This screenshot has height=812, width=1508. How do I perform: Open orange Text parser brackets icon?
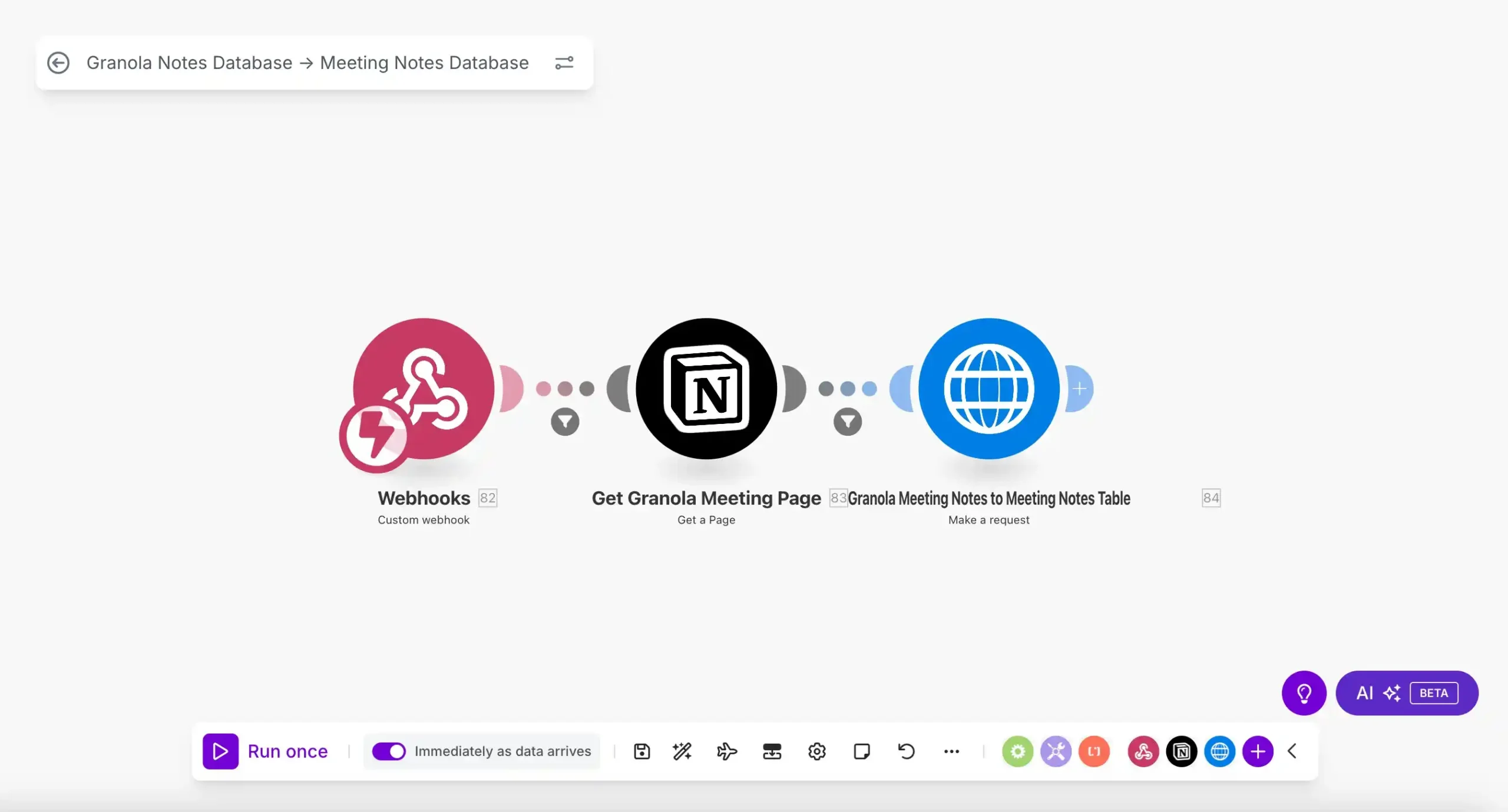(1094, 751)
